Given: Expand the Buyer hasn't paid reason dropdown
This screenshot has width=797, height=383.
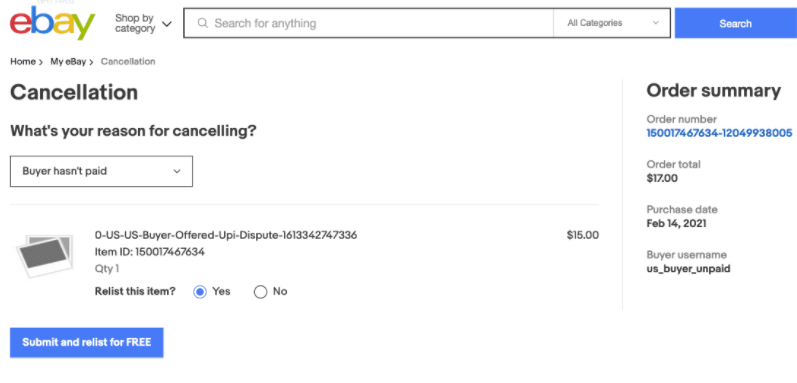Looking at the screenshot, I should click(x=101, y=171).
